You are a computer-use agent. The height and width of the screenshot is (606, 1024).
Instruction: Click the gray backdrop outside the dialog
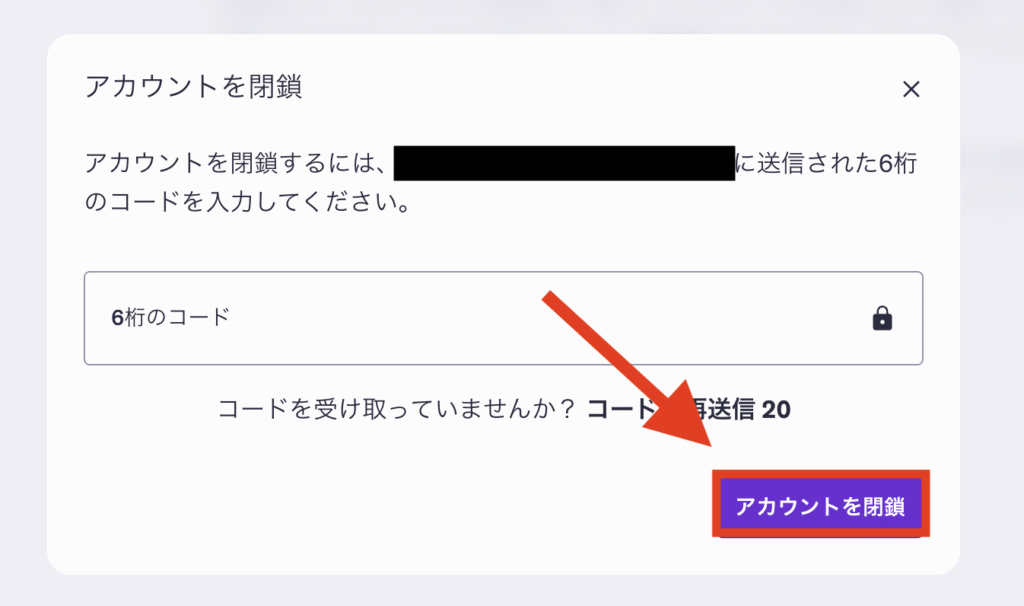990,300
